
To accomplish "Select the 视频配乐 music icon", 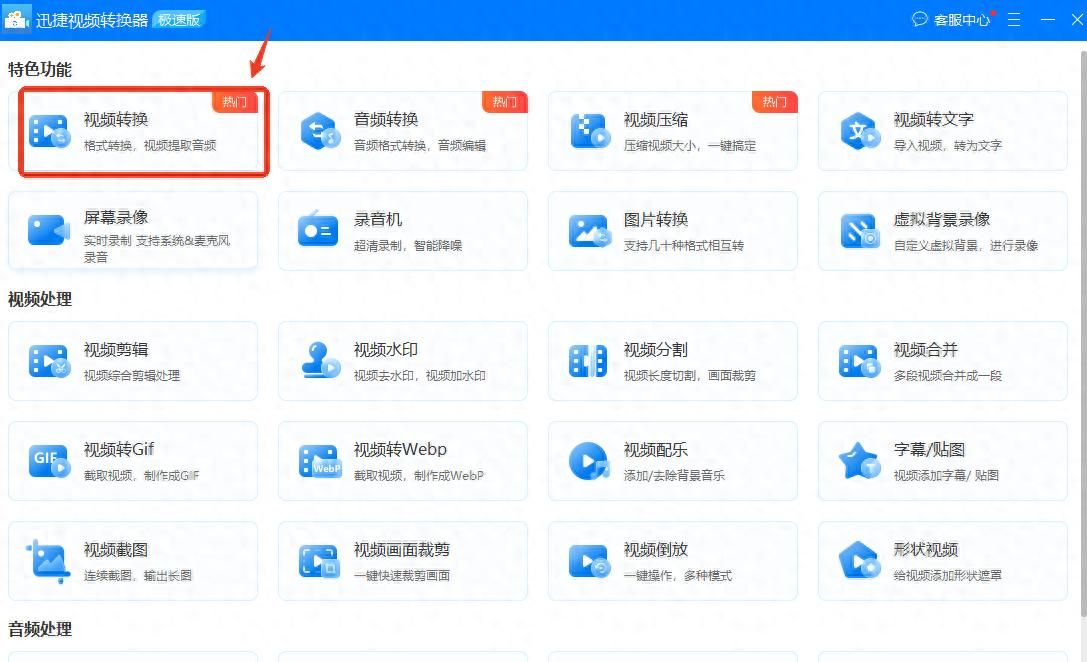I will (589, 461).
